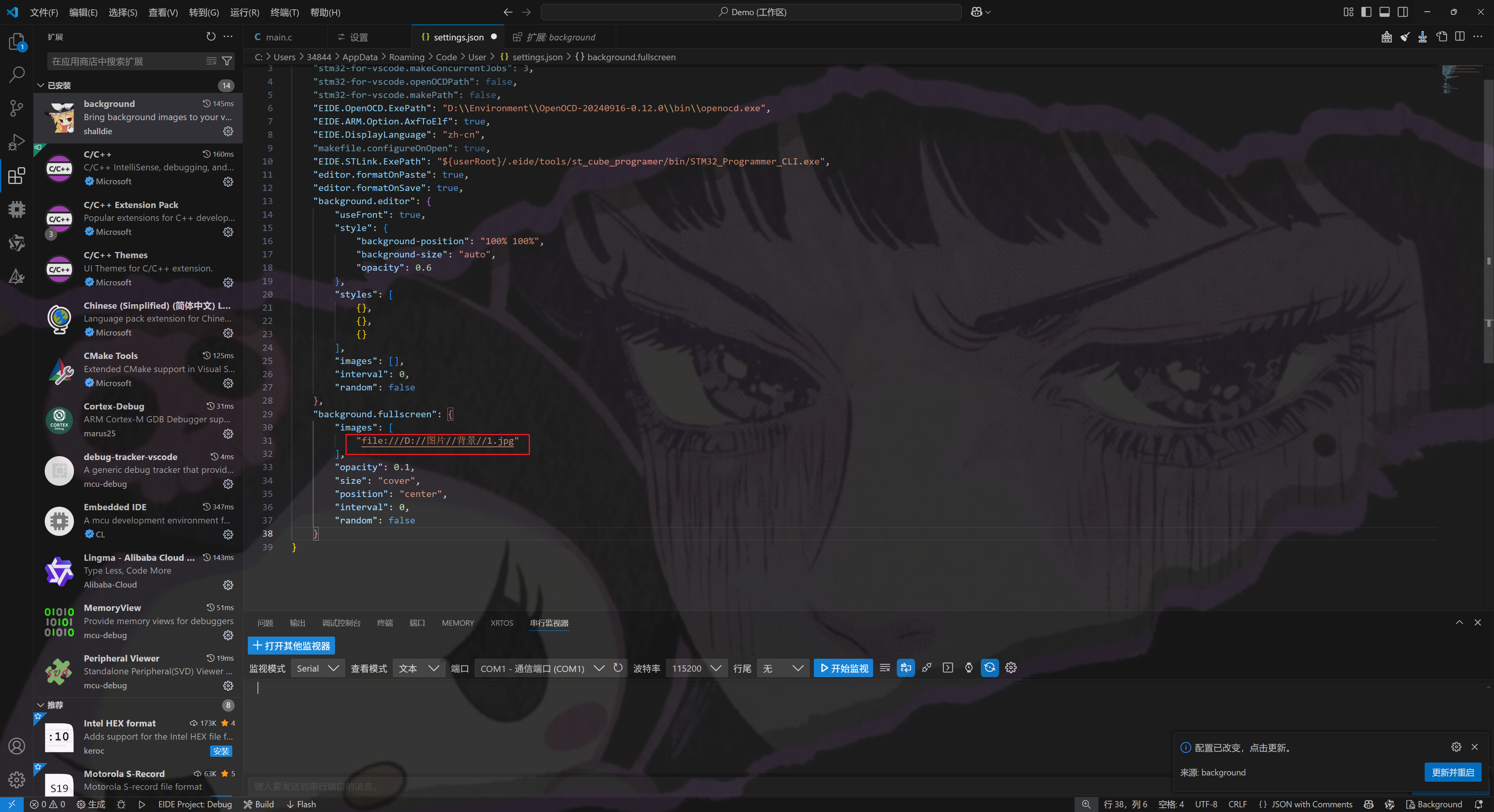
Task: Clear serial monitor output
Action: click(884, 668)
